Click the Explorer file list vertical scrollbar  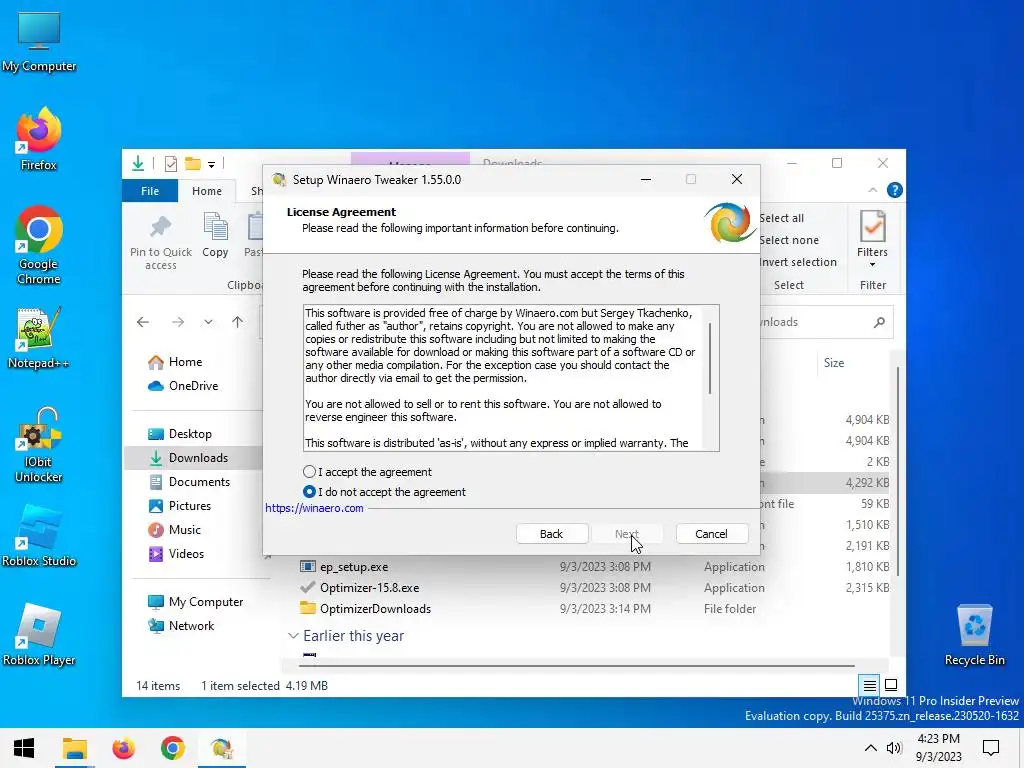coord(898,472)
